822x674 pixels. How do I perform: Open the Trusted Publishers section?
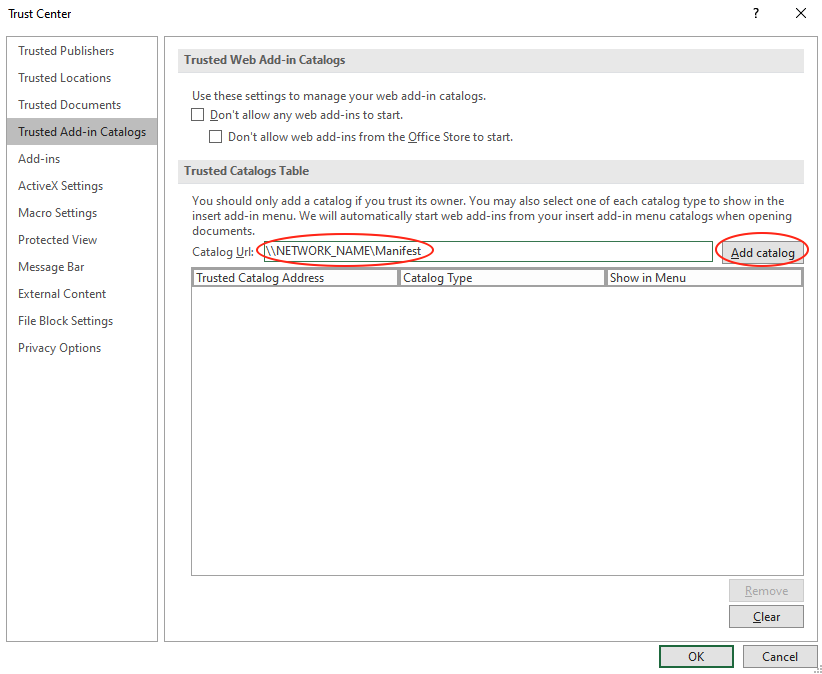[x=66, y=51]
